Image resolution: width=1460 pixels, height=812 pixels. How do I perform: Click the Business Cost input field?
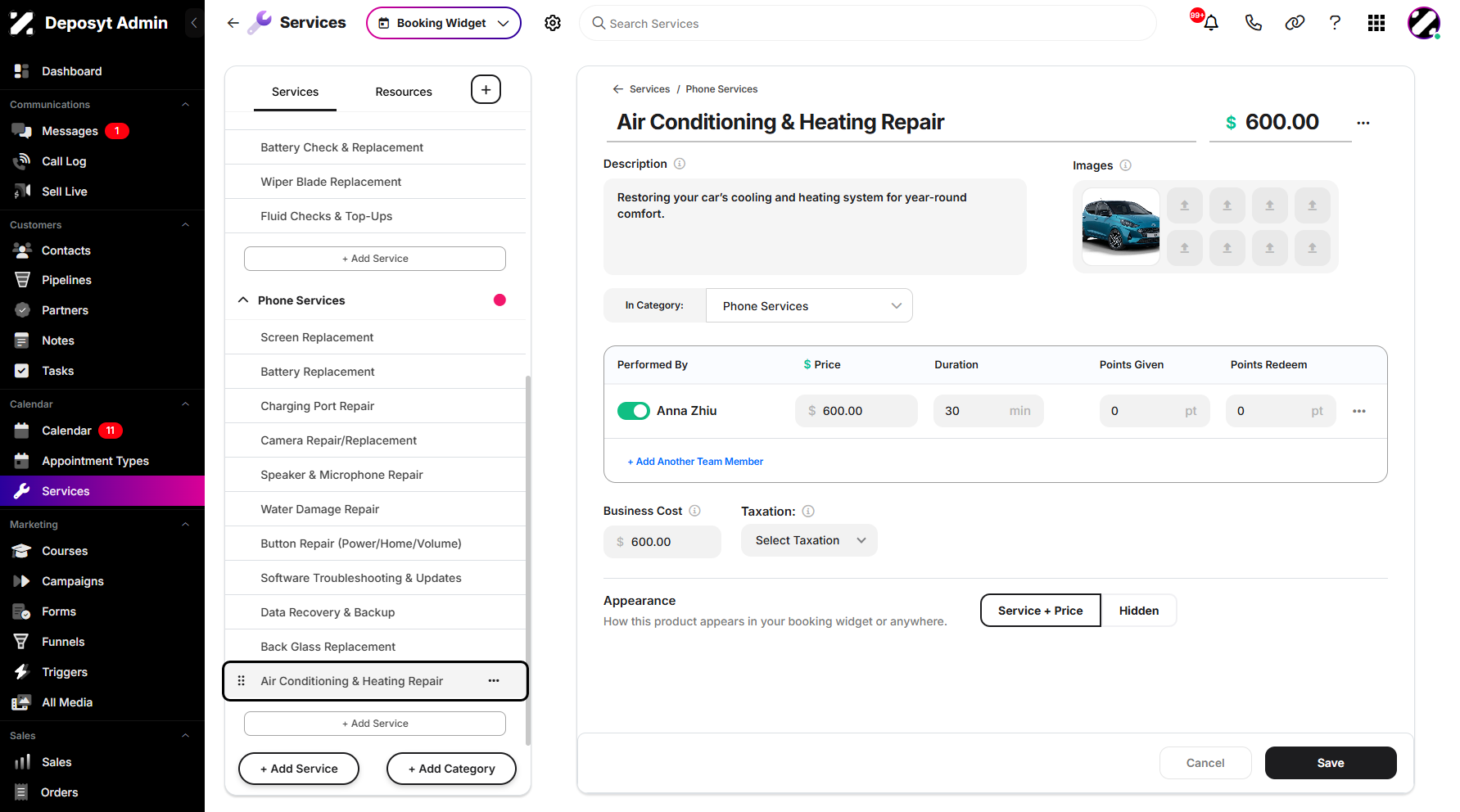pos(662,542)
